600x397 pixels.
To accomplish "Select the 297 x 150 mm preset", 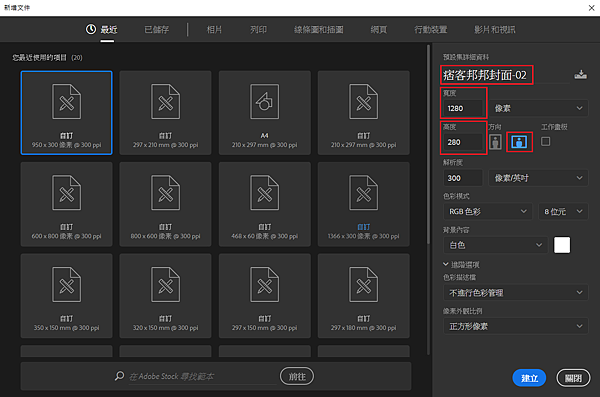I will tap(264, 296).
